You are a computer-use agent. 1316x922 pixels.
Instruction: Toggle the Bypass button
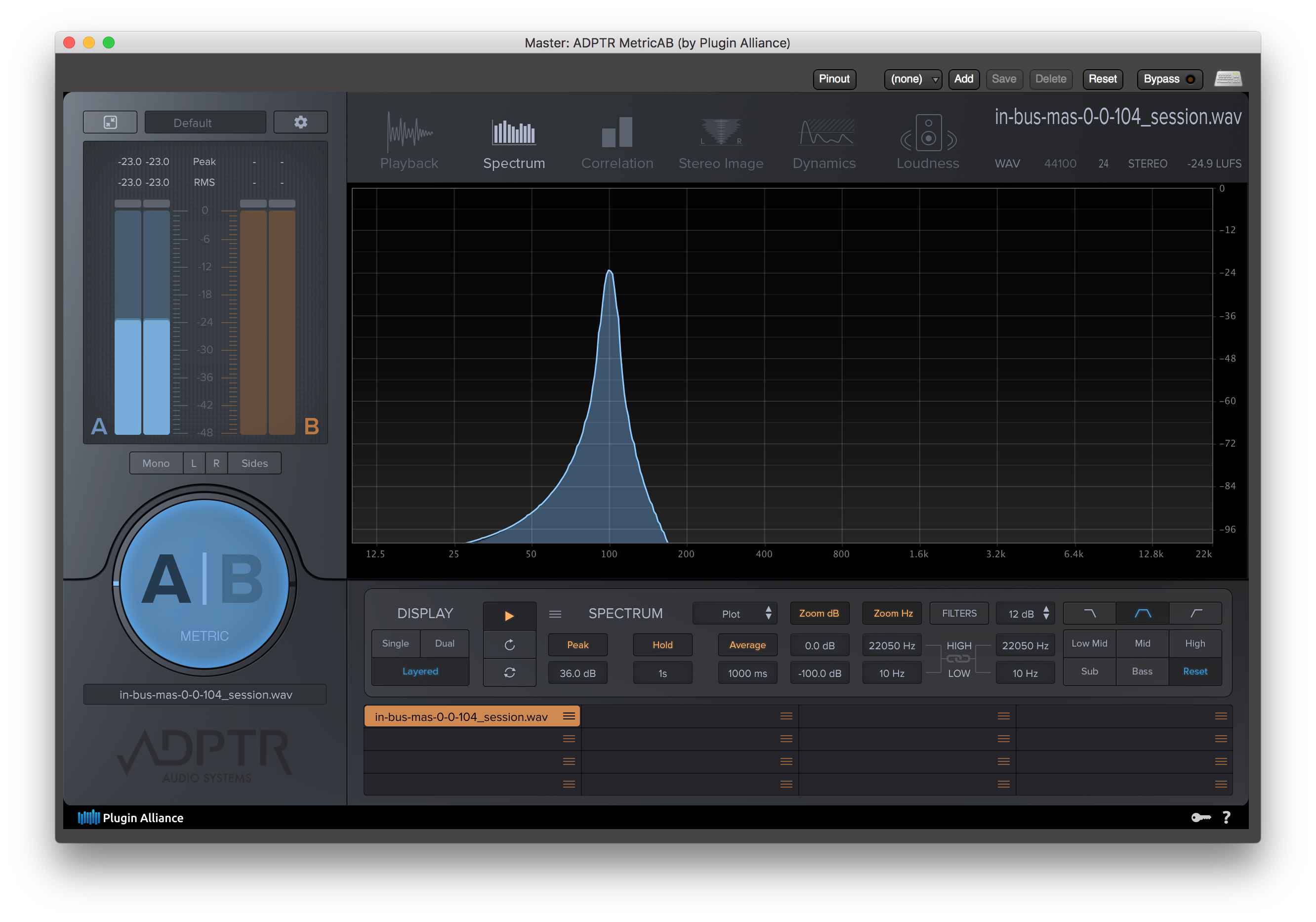[1169, 79]
